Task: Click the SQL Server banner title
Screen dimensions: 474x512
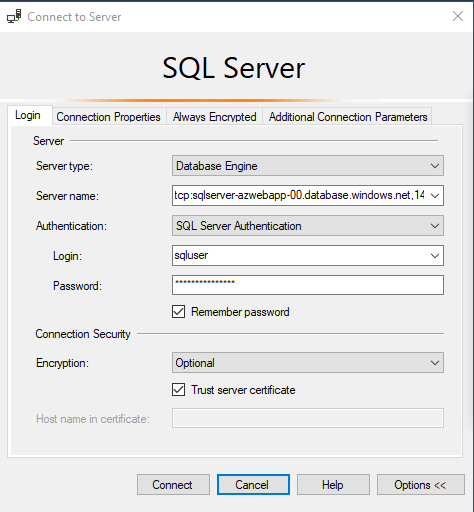Action: point(233,68)
